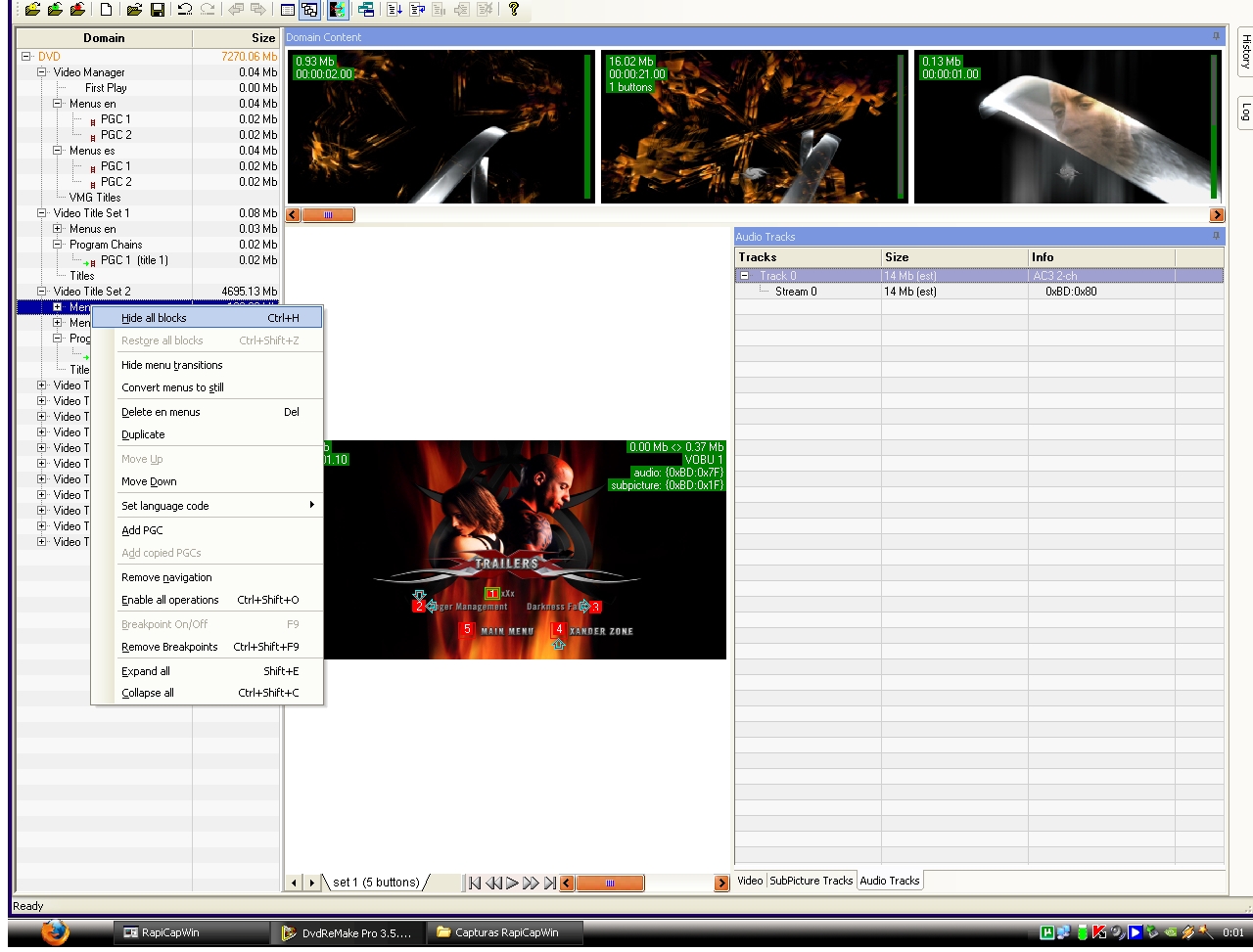
Task: Open Firefox from the taskbar
Action: point(56,932)
